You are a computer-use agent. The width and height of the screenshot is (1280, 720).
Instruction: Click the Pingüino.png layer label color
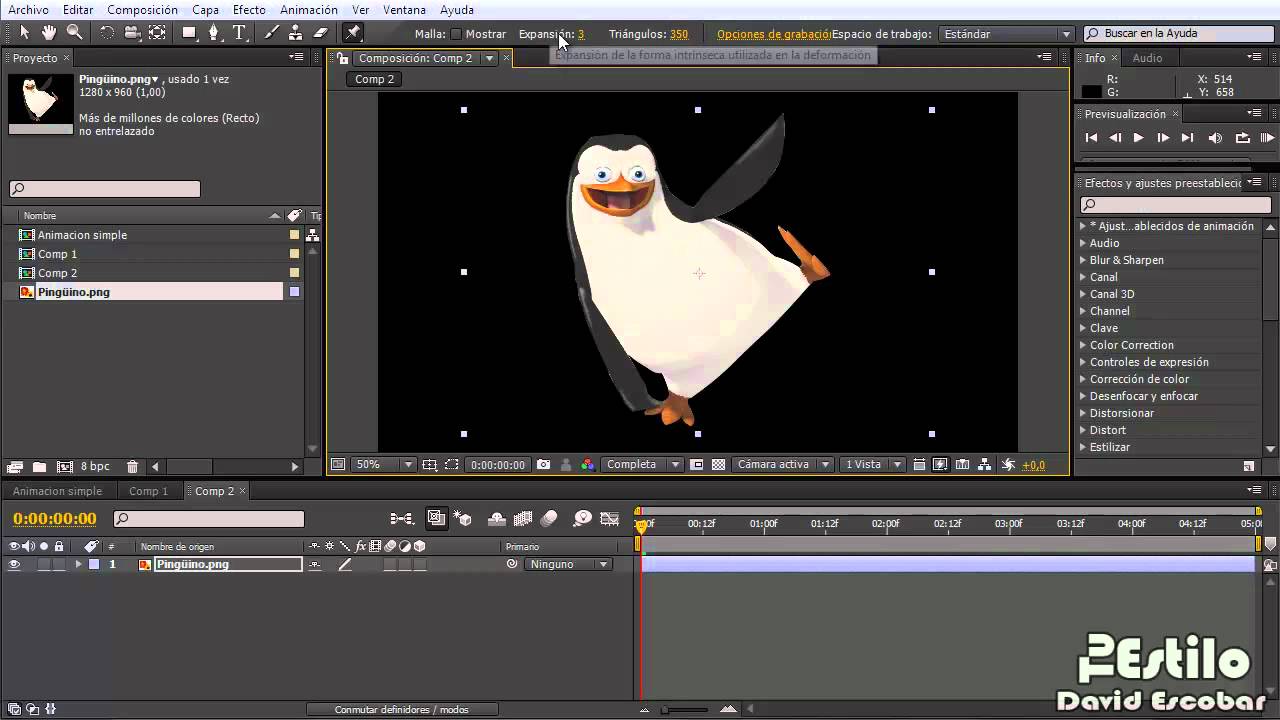pyautogui.click(x=94, y=565)
